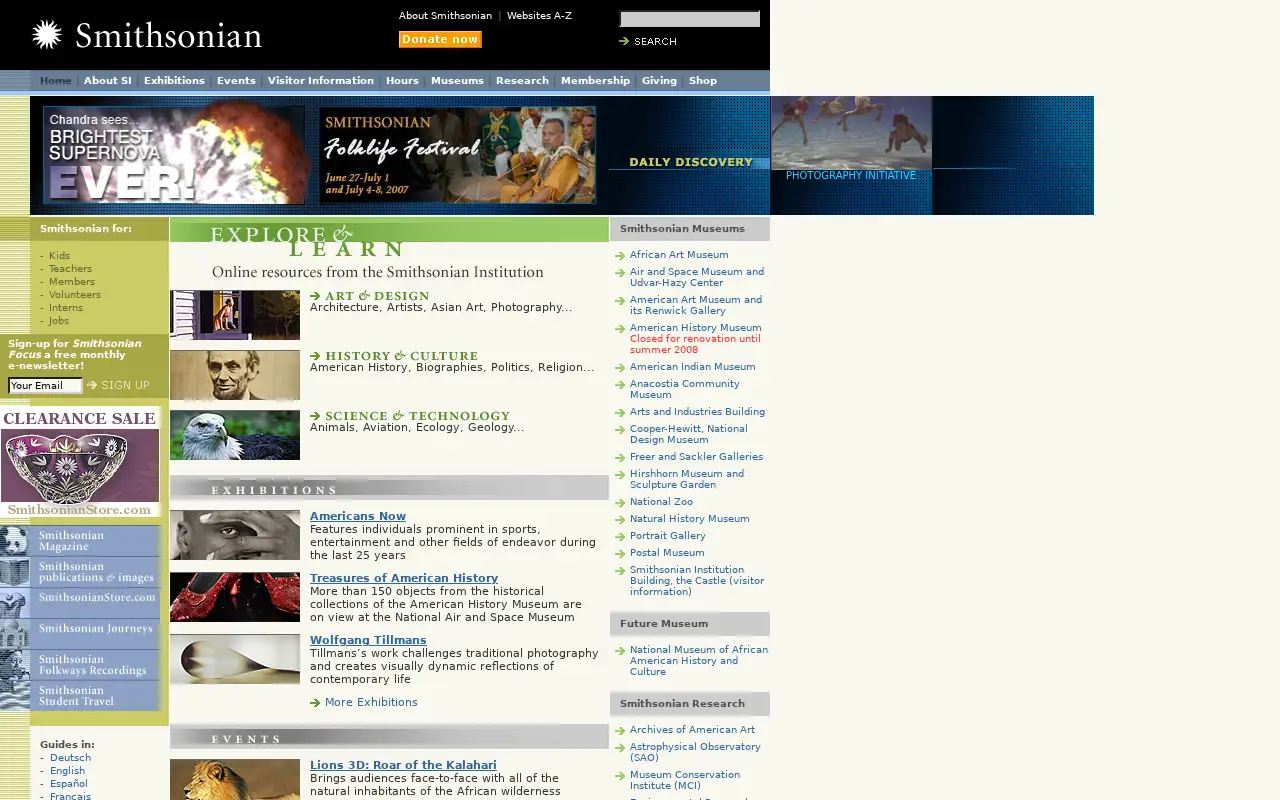Select the Deutsch language guide
This screenshot has width=1280, height=800.
click(70, 758)
